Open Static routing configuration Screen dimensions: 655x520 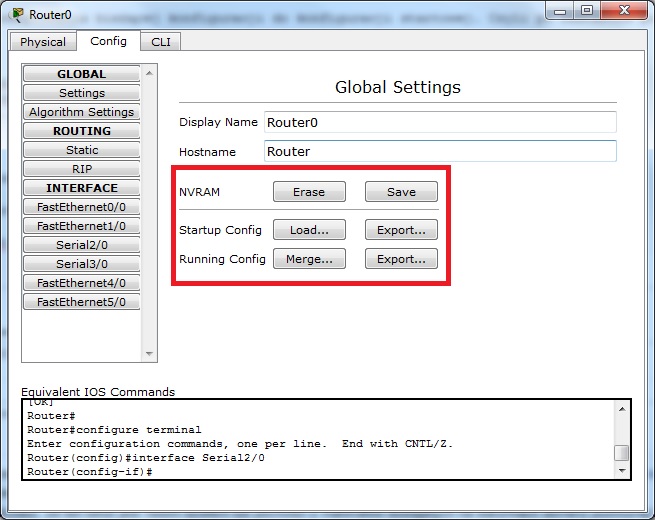81,150
